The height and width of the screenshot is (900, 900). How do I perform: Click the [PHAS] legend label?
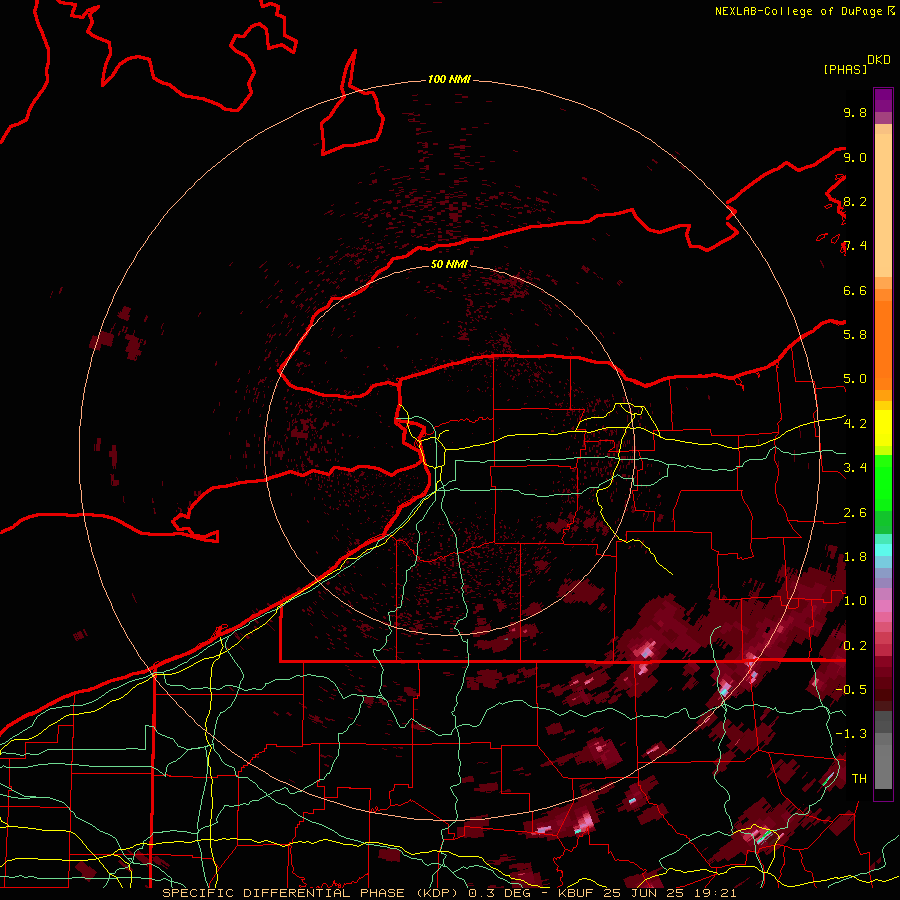click(845, 70)
